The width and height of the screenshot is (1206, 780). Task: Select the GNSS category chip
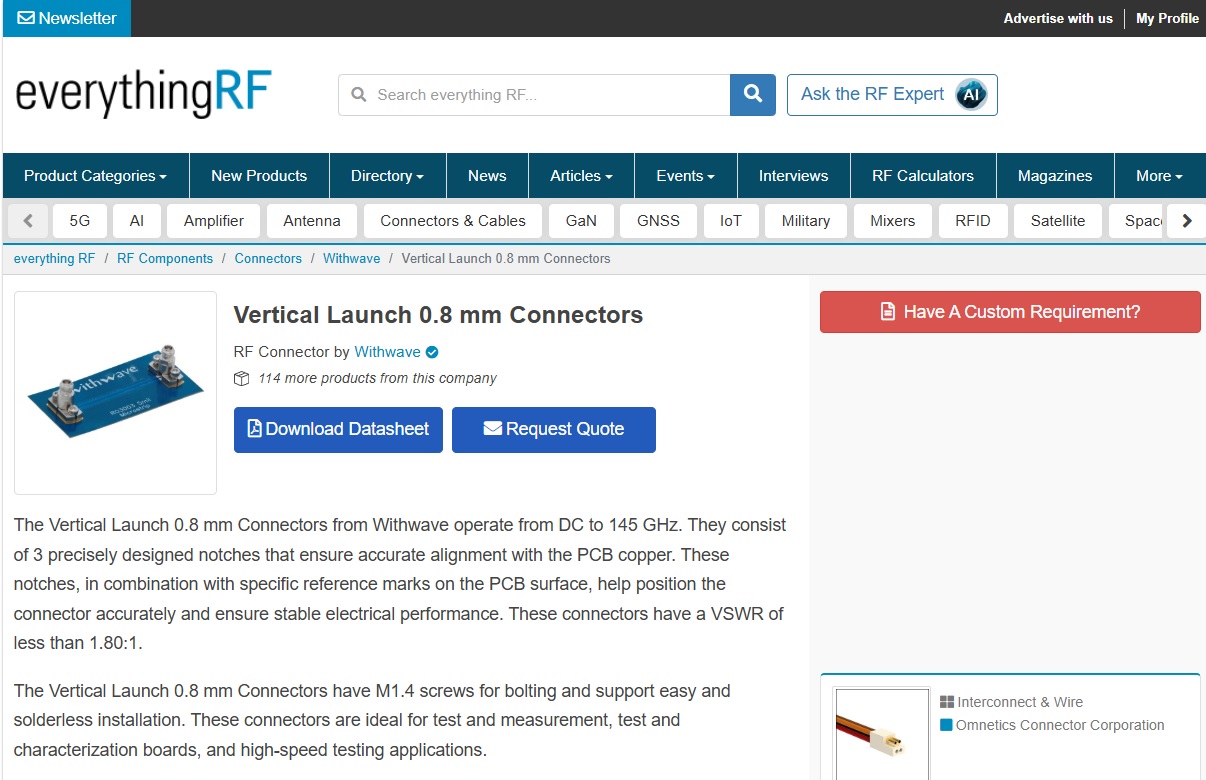(658, 221)
